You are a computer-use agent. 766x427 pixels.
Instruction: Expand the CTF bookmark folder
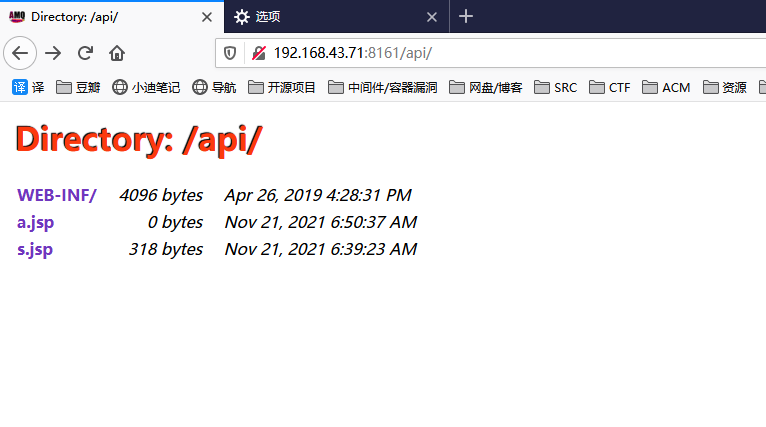click(610, 87)
